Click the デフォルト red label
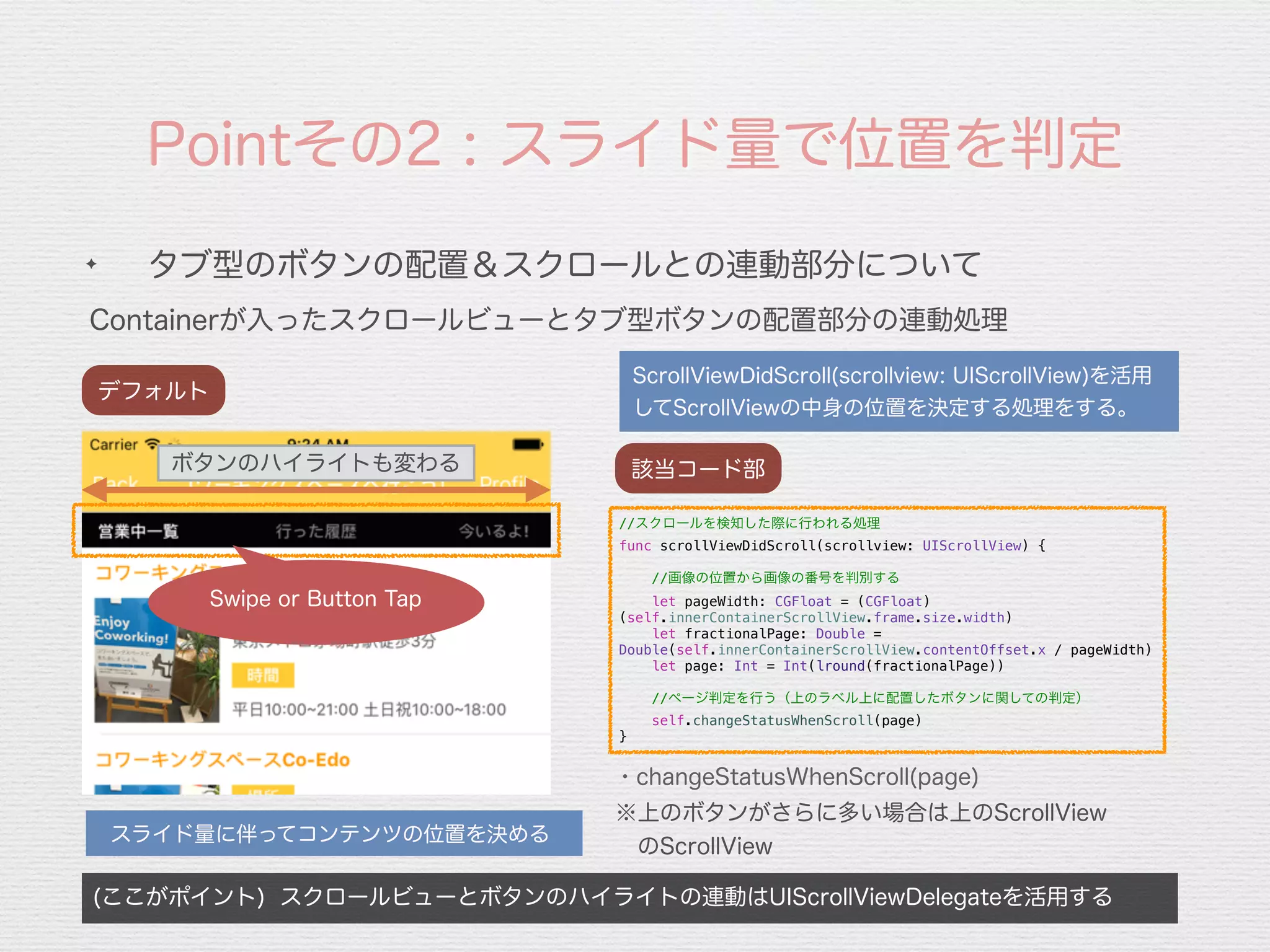 click(x=153, y=390)
